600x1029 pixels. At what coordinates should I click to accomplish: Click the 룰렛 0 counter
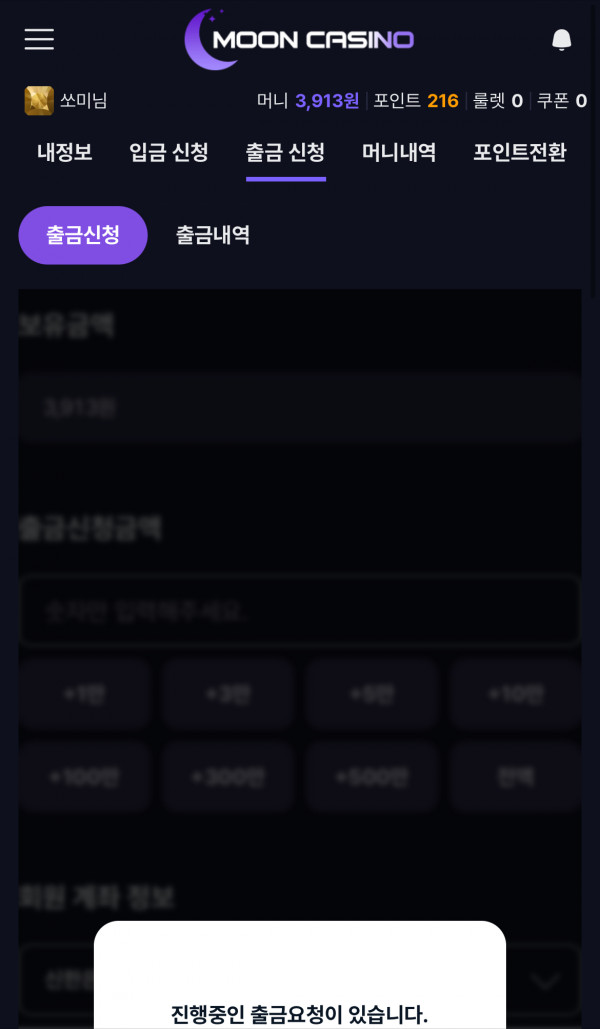click(x=498, y=100)
